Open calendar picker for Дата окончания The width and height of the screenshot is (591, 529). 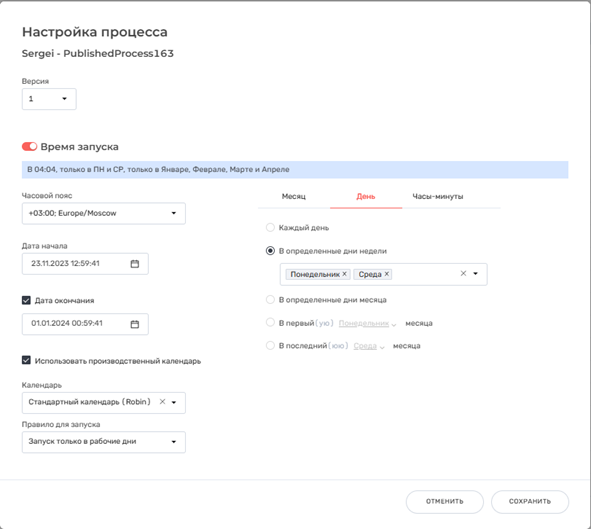[135, 324]
